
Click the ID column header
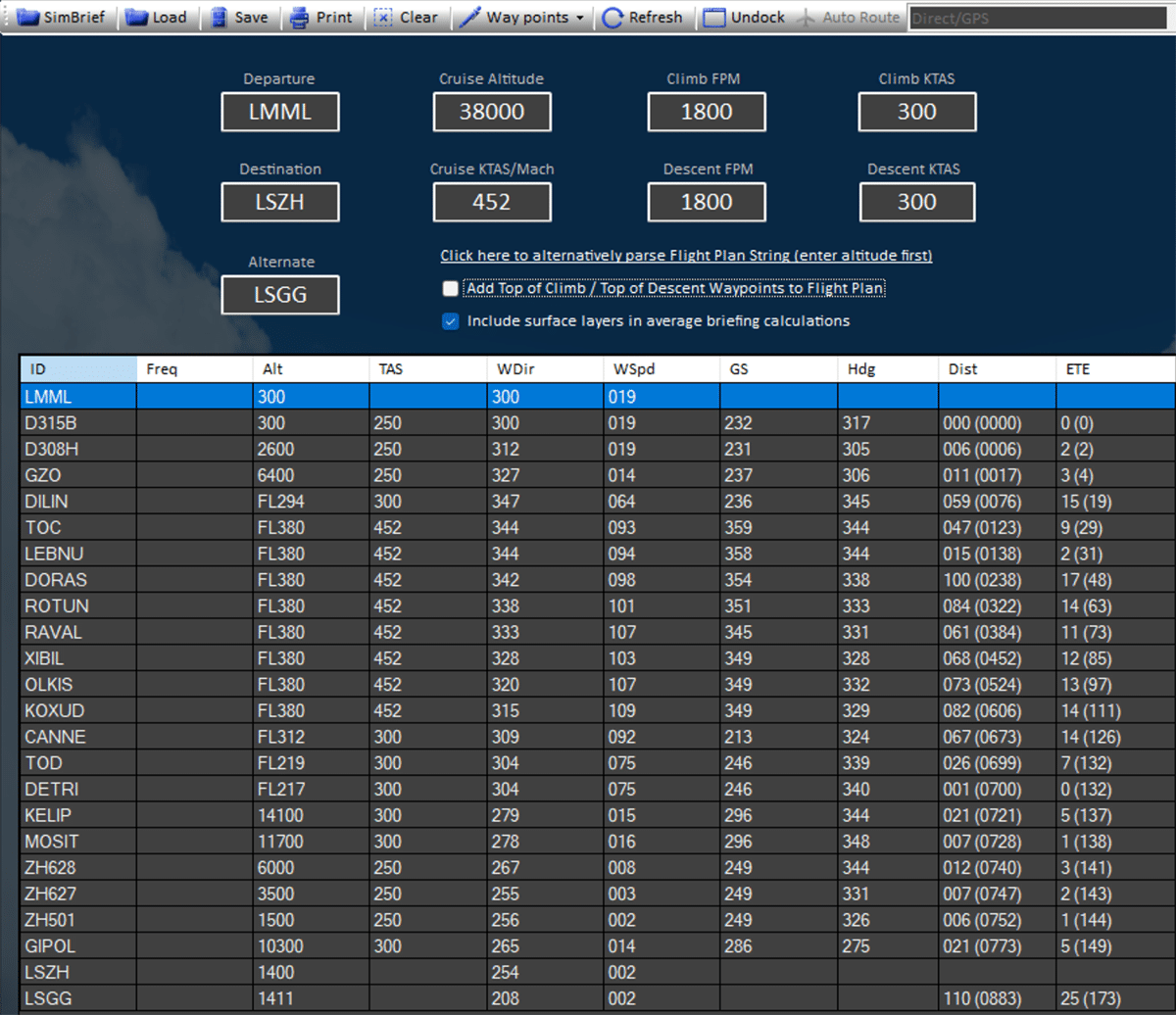77,369
